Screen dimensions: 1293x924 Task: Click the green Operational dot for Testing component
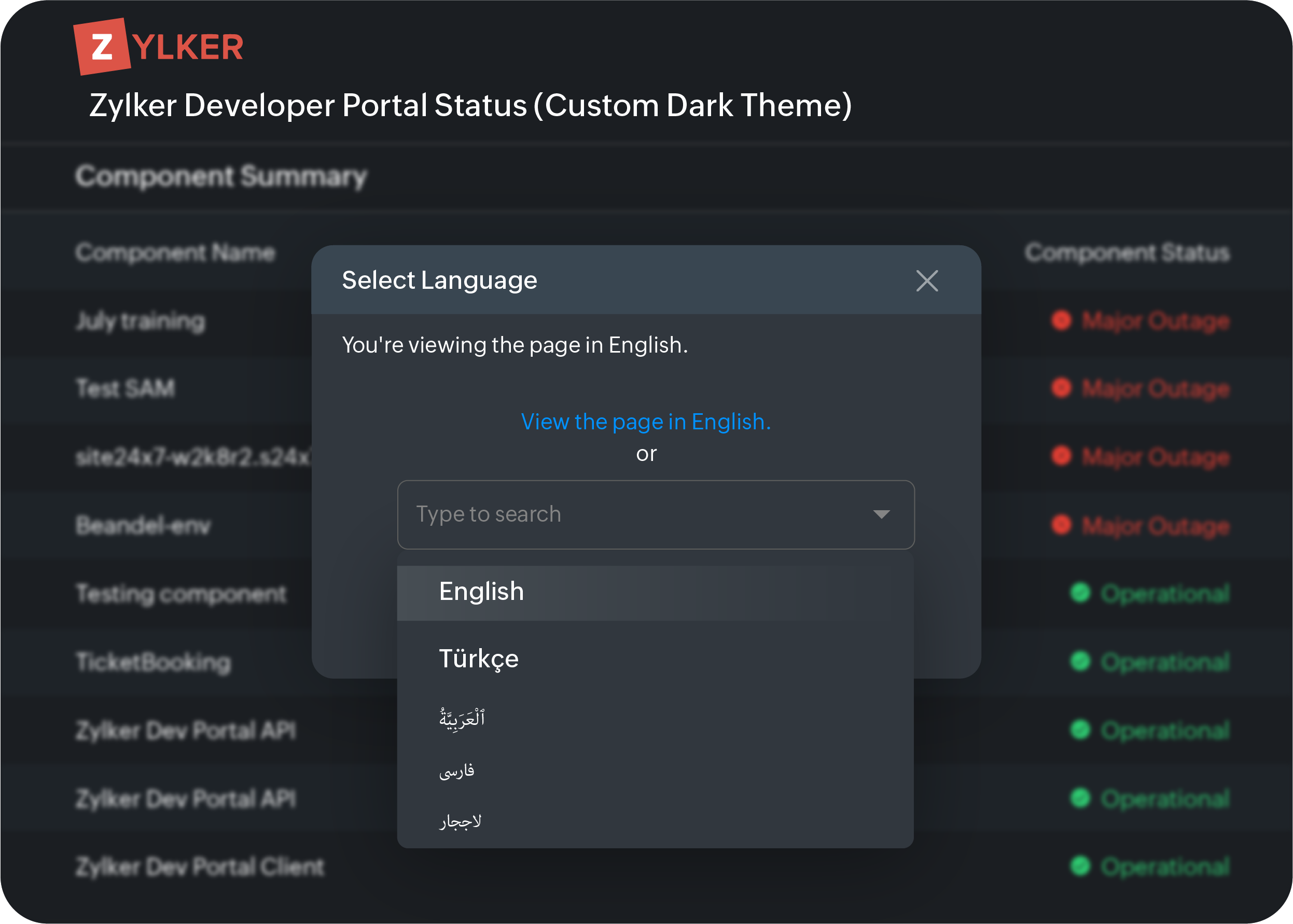click(x=1080, y=593)
